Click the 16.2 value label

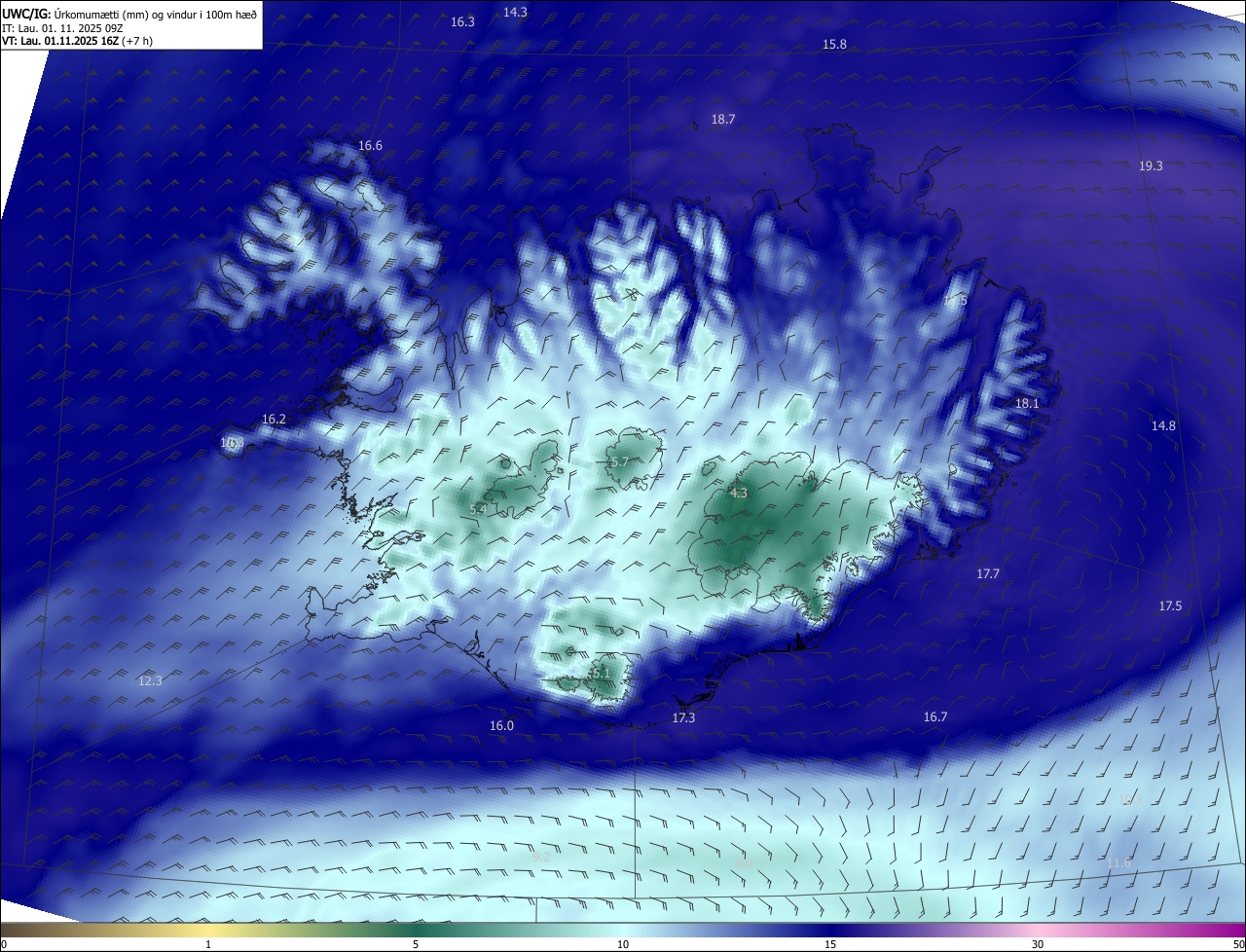pyautogui.click(x=274, y=420)
